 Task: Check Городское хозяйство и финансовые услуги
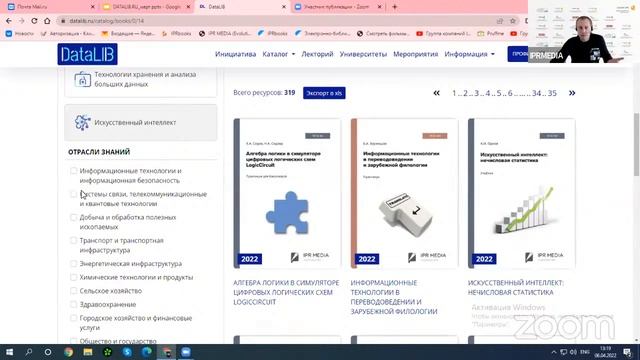coord(73,318)
